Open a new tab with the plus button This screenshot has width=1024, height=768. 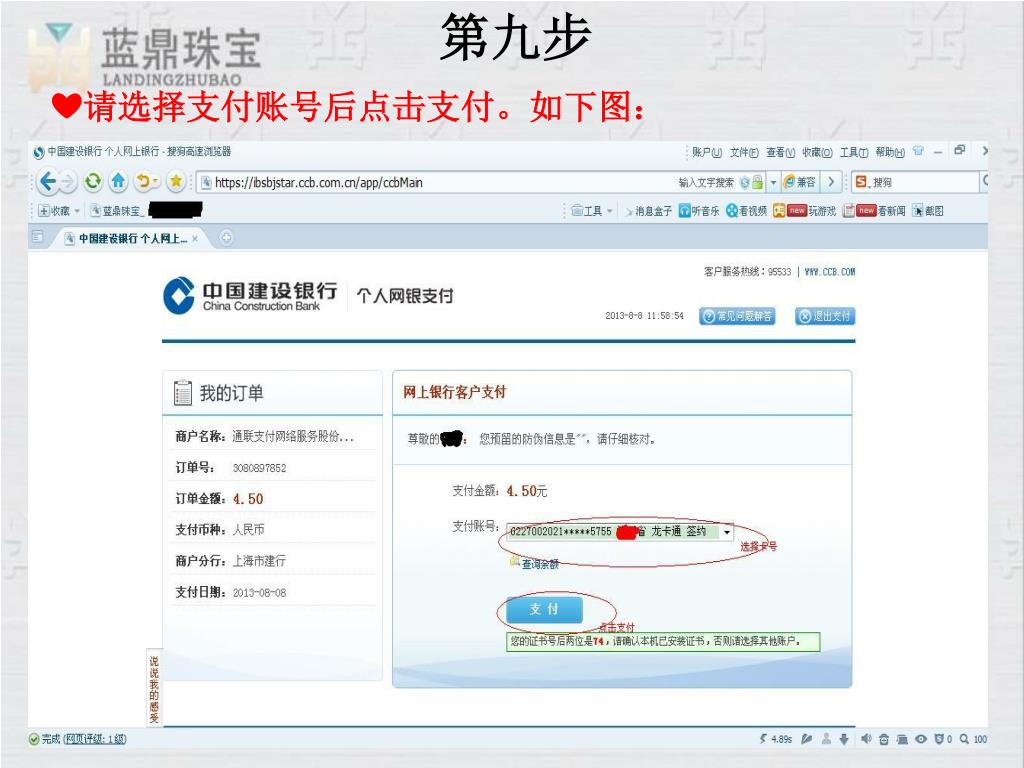point(226,238)
